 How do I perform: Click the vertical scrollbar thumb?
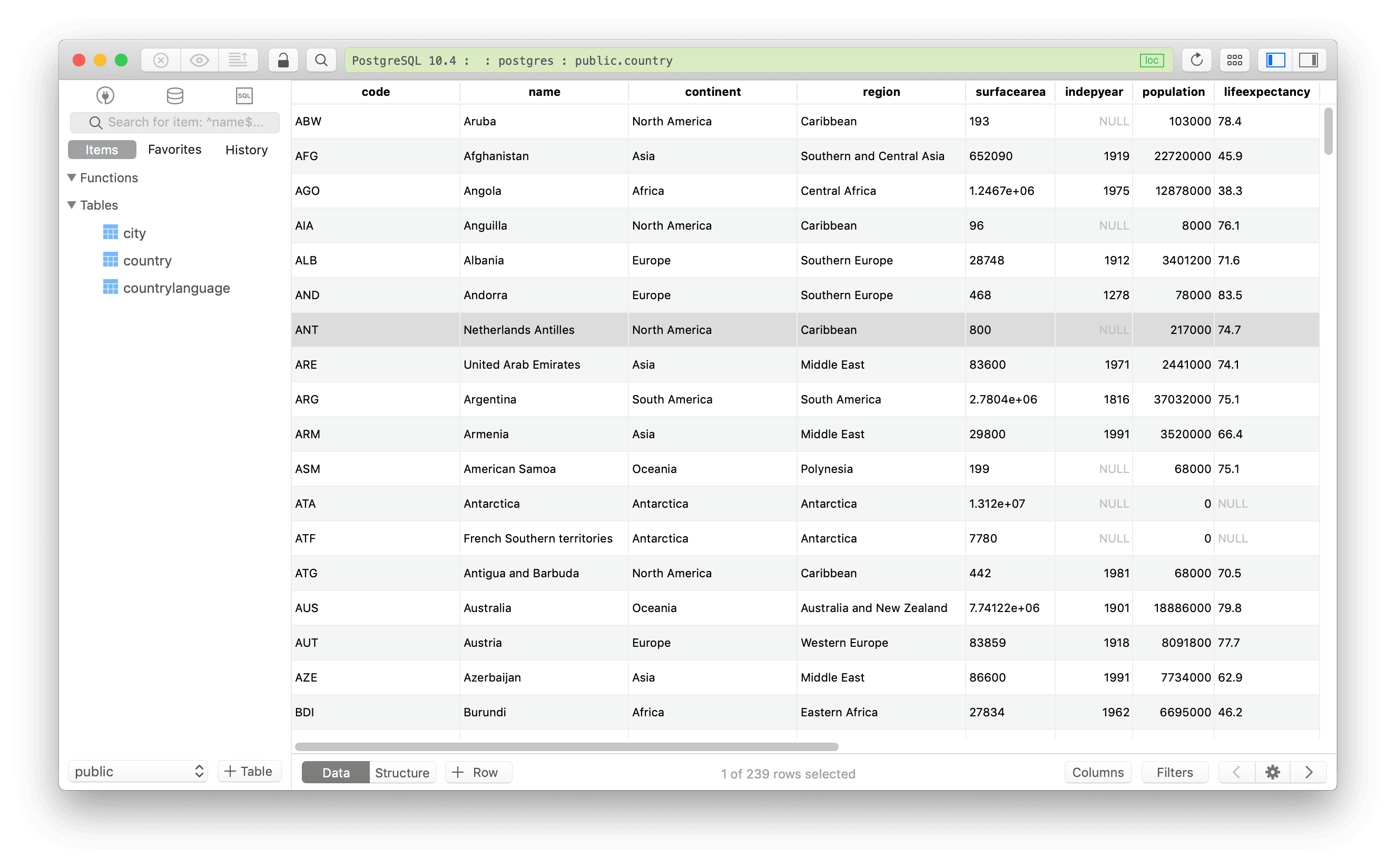click(x=1328, y=131)
